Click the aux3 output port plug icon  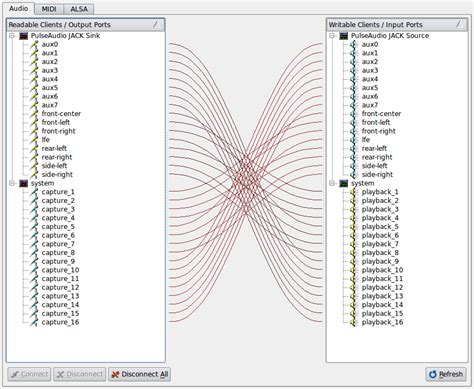34,70
